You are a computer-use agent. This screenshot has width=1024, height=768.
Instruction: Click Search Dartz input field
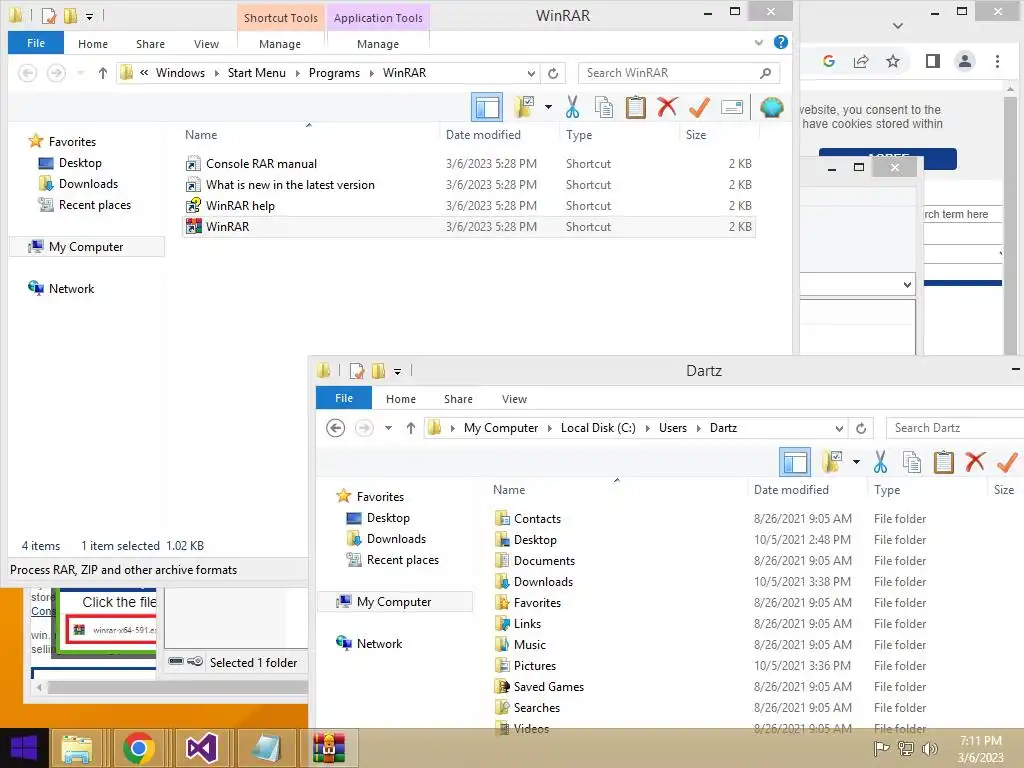pos(956,428)
